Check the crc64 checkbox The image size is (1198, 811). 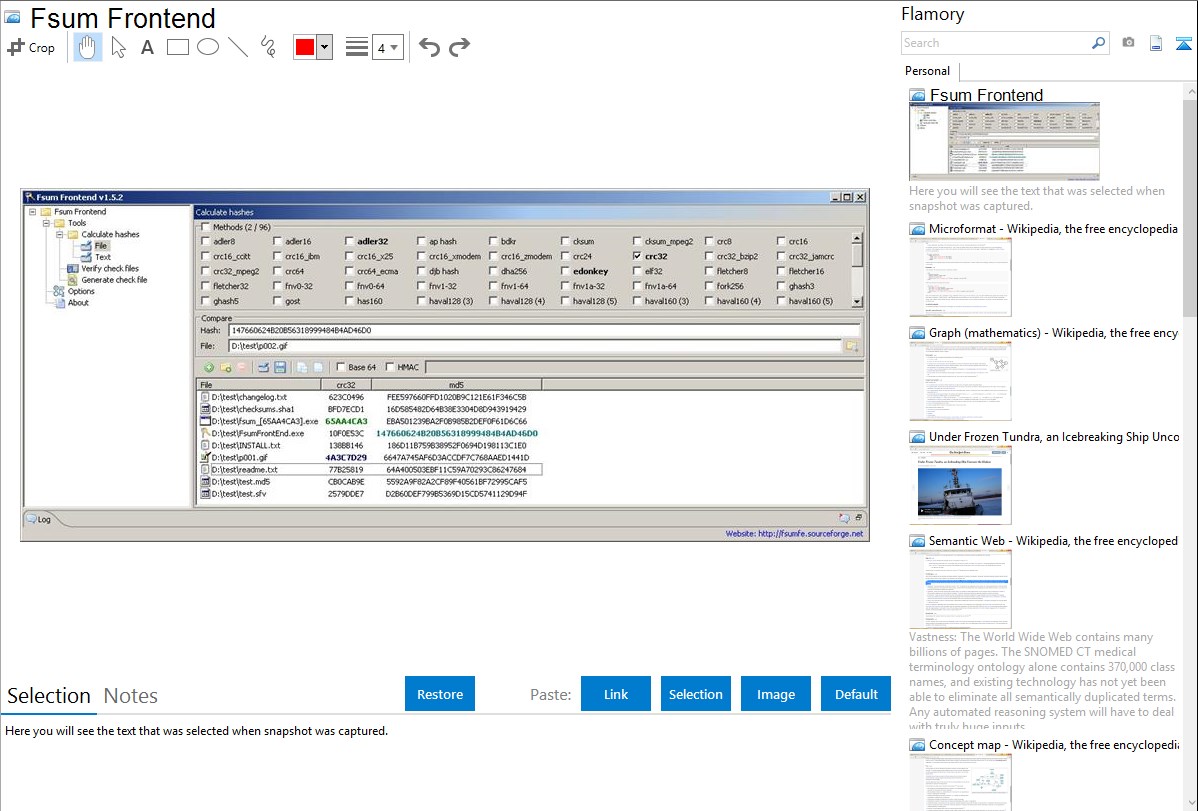[x=277, y=271]
